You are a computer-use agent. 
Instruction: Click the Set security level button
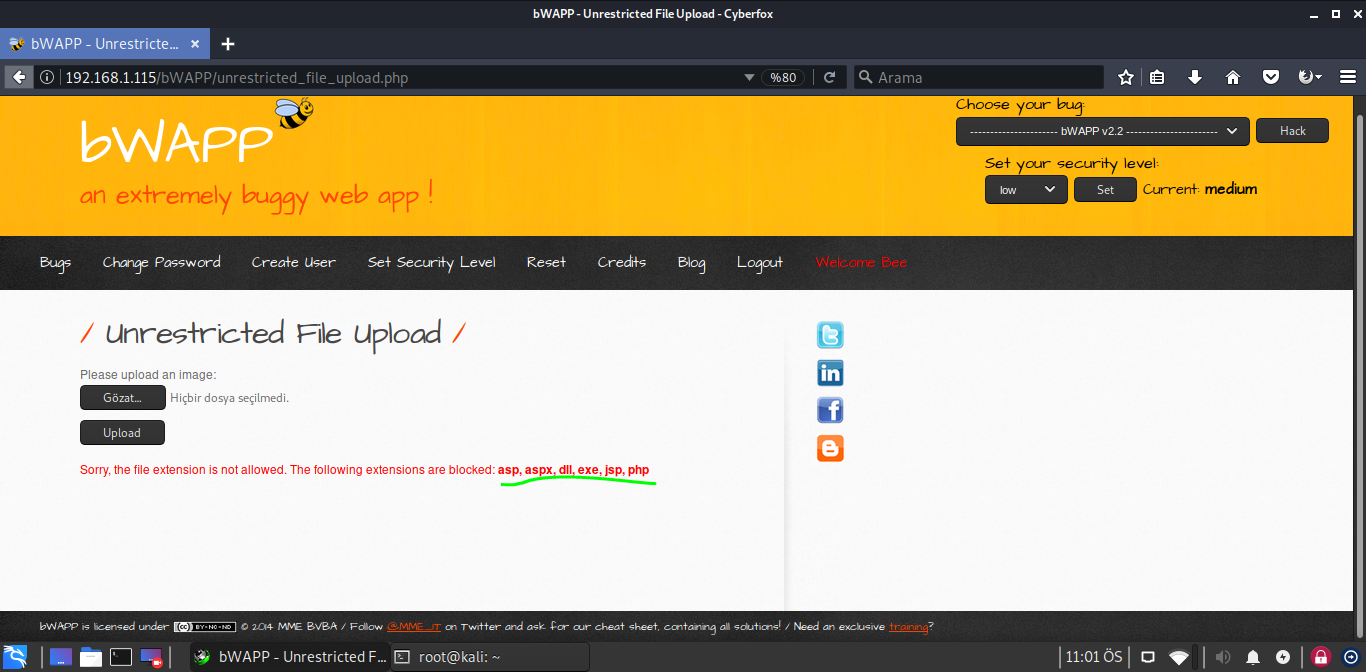pyautogui.click(x=1105, y=190)
